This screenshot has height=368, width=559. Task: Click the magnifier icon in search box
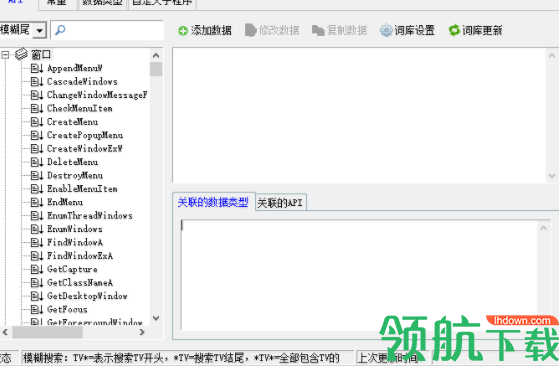point(60,30)
